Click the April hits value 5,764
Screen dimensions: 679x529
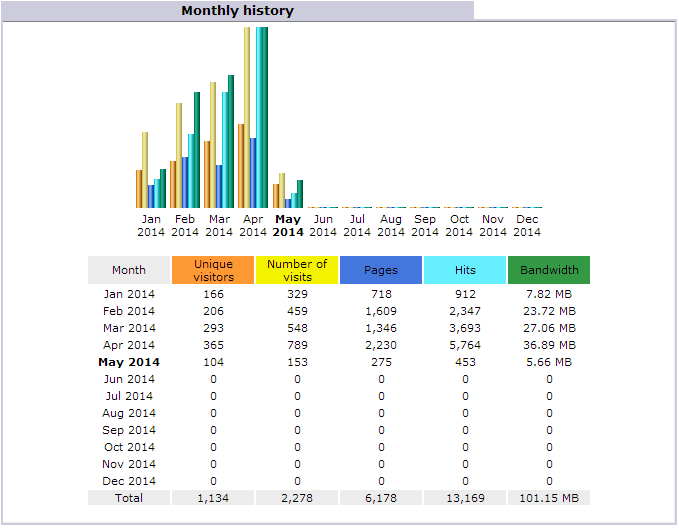pyautogui.click(x=465, y=345)
